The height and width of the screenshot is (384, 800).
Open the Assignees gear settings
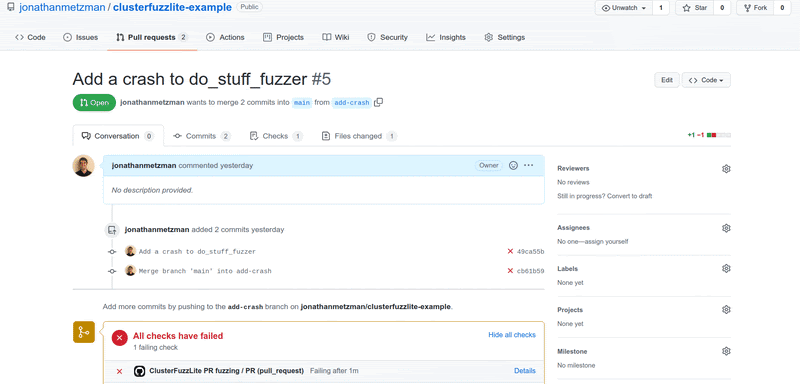click(x=726, y=228)
